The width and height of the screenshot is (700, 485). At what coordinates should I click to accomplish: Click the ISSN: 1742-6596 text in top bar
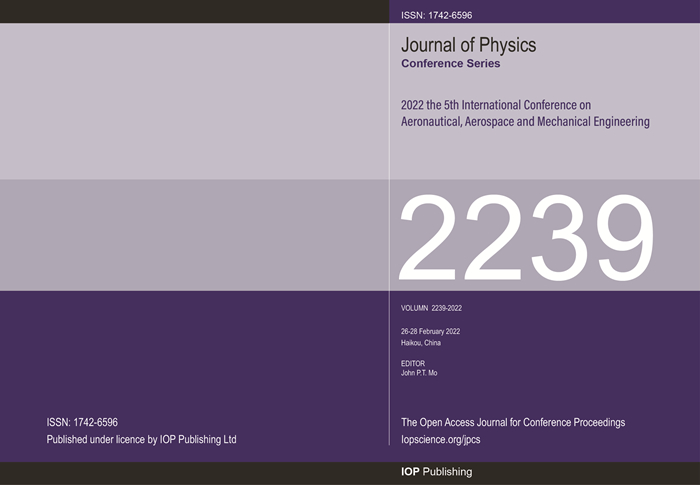(x=436, y=15)
